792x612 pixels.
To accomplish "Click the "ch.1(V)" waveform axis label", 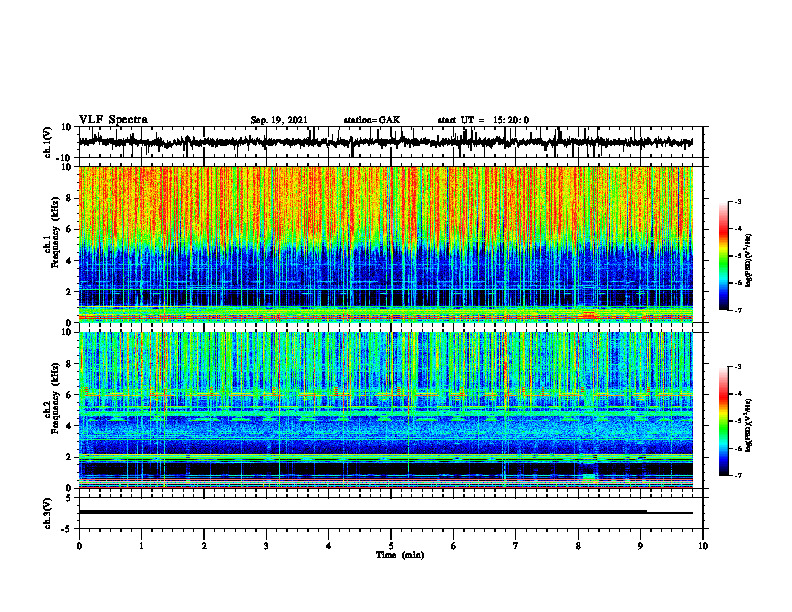I will click(48, 142).
